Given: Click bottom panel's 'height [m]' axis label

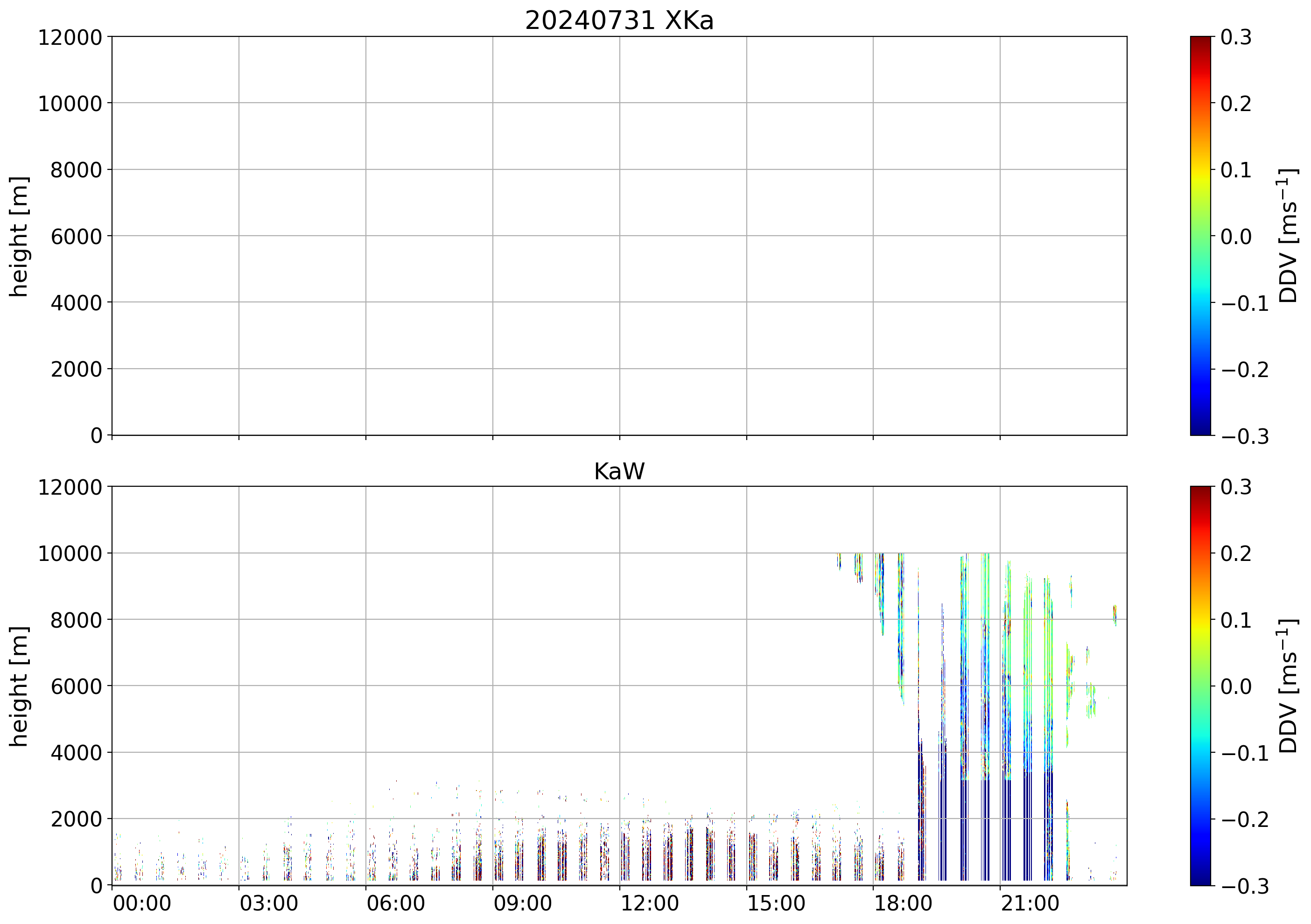Looking at the screenshot, I should (x=19, y=686).
